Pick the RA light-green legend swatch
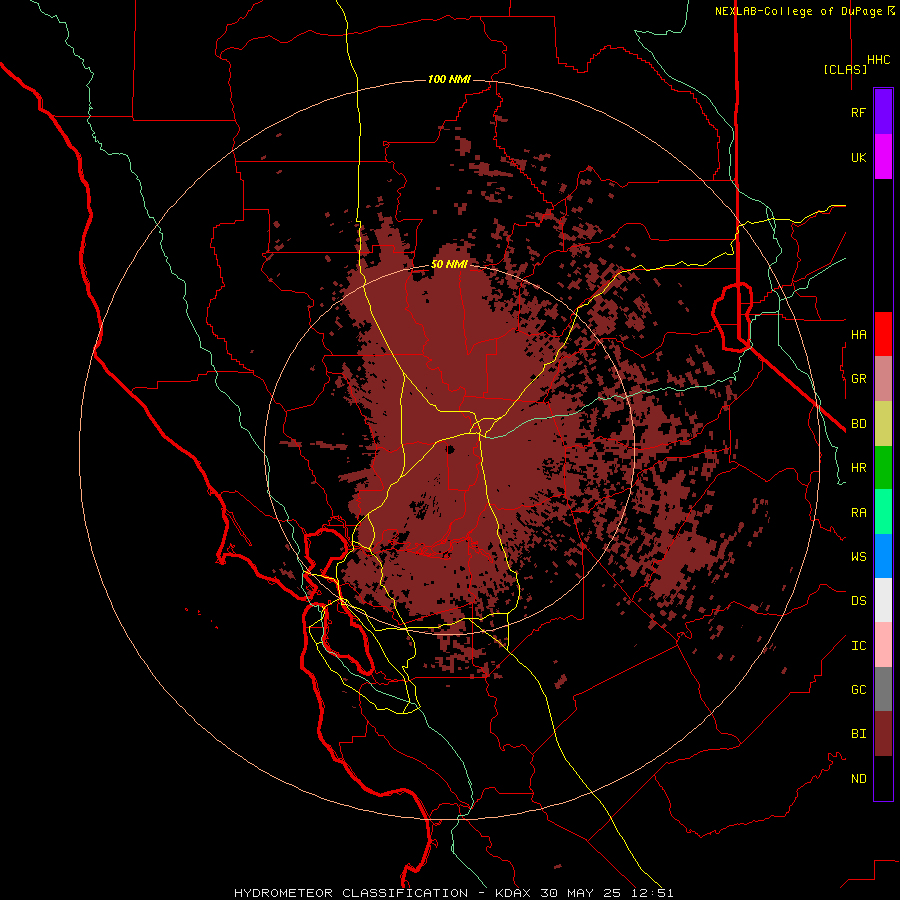The height and width of the screenshot is (900, 900). (x=883, y=512)
